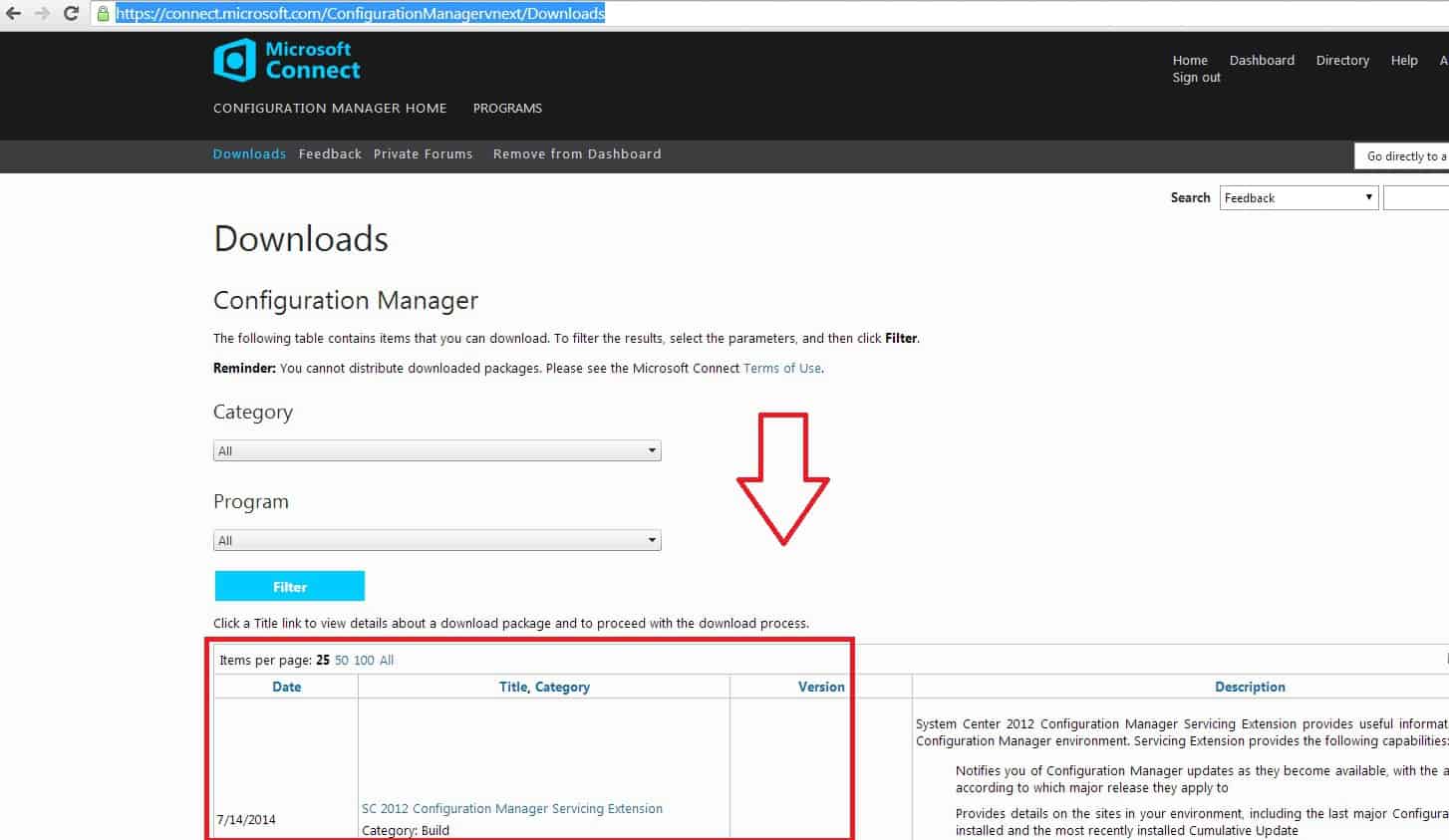The width and height of the screenshot is (1449, 840).
Task: Reload the page with refresh icon
Action: (x=71, y=13)
